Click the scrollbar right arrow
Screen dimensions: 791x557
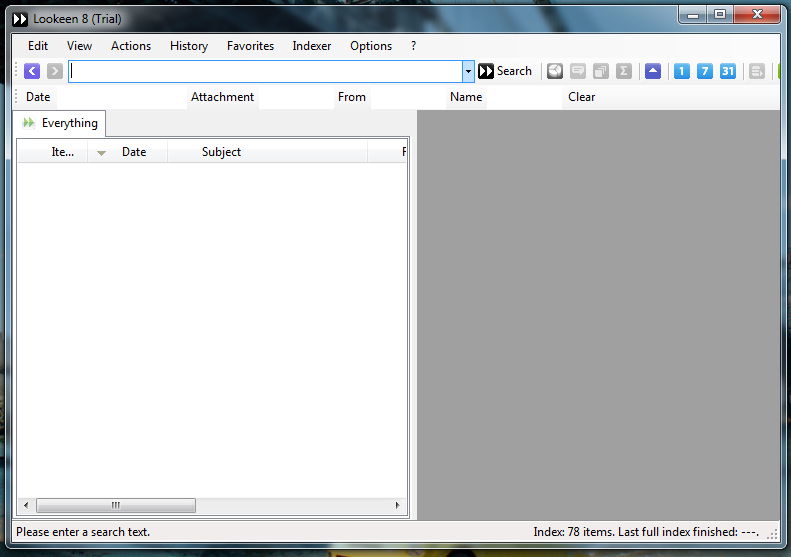tap(398, 505)
